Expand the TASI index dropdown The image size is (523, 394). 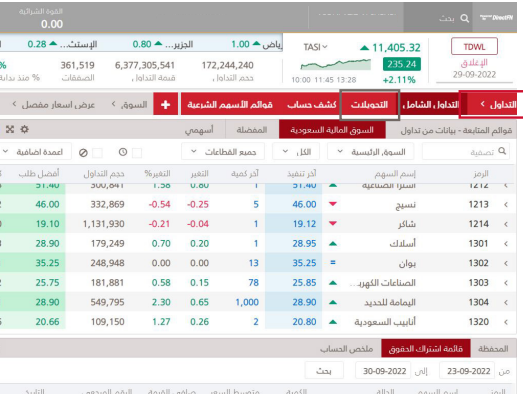315,47
